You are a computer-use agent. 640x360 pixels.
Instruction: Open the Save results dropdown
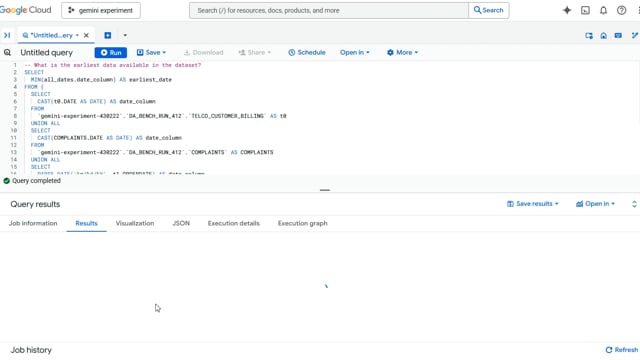coord(532,204)
